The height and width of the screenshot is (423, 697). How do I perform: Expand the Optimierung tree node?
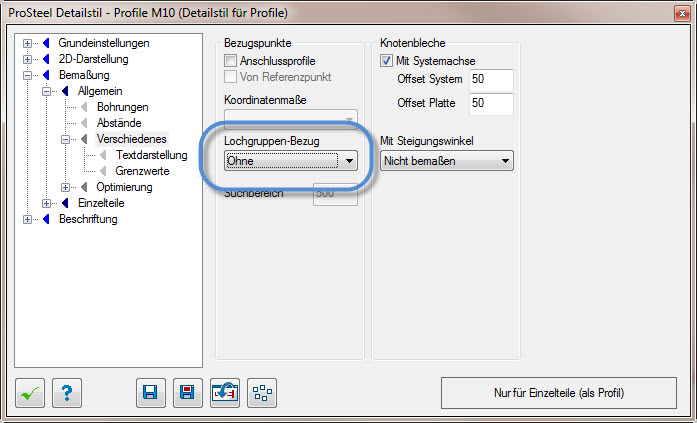(x=65, y=188)
